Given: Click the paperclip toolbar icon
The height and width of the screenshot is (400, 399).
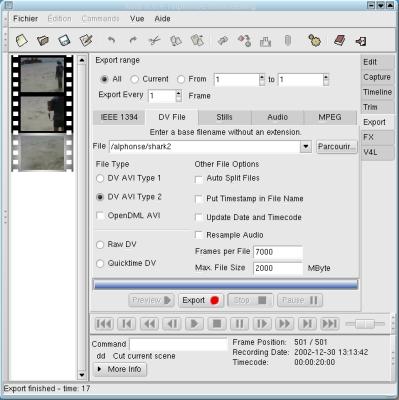Looking at the screenshot, I should (287, 41).
